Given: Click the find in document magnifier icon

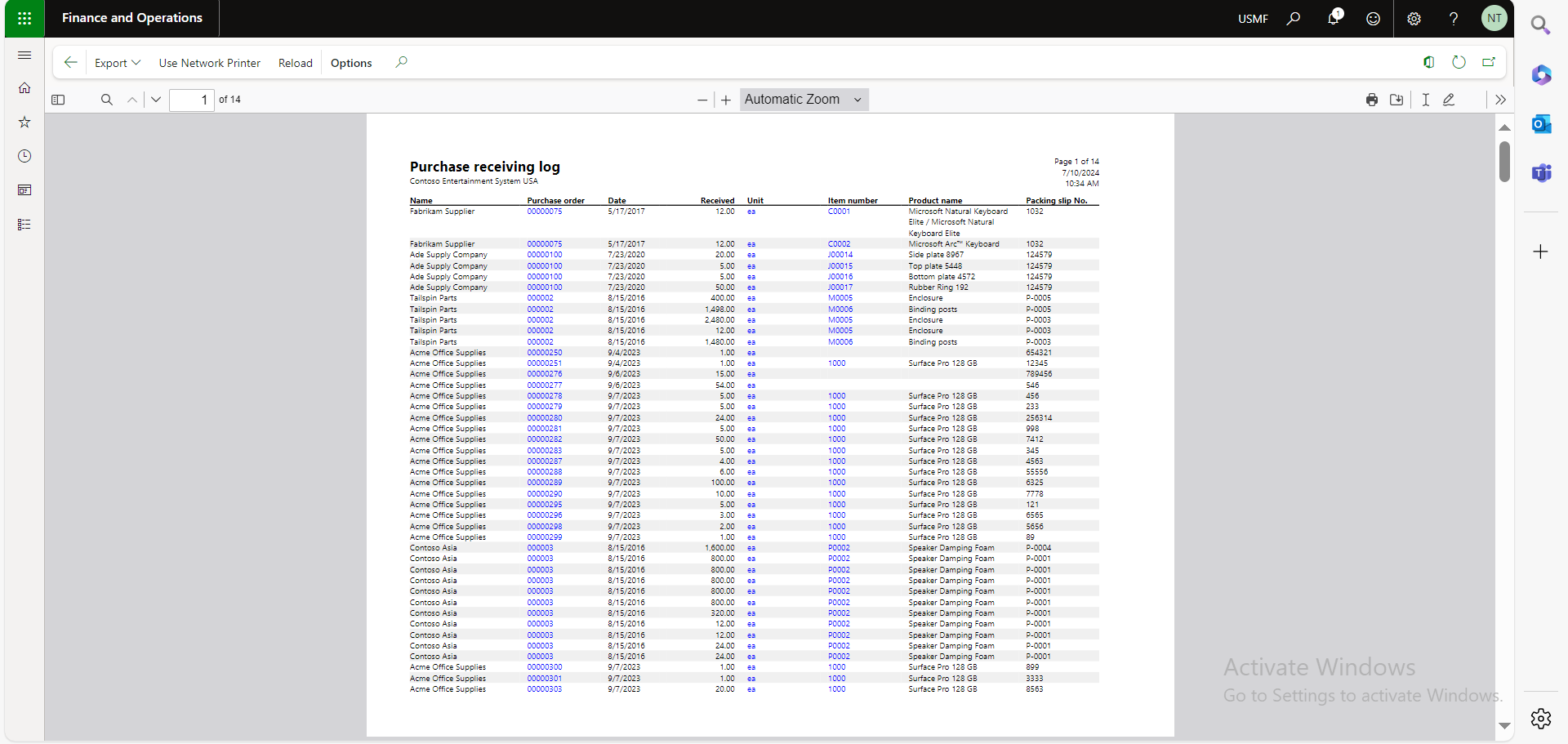Looking at the screenshot, I should point(106,100).
